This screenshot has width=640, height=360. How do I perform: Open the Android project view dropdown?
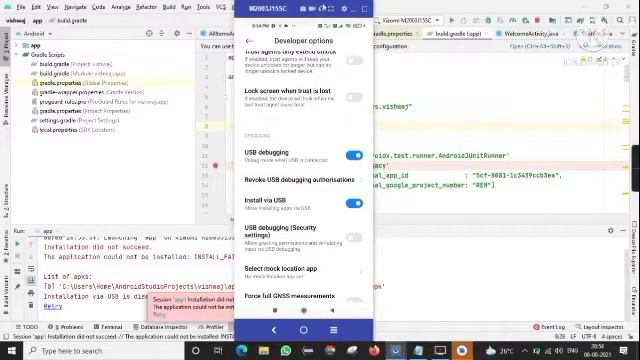34,33
